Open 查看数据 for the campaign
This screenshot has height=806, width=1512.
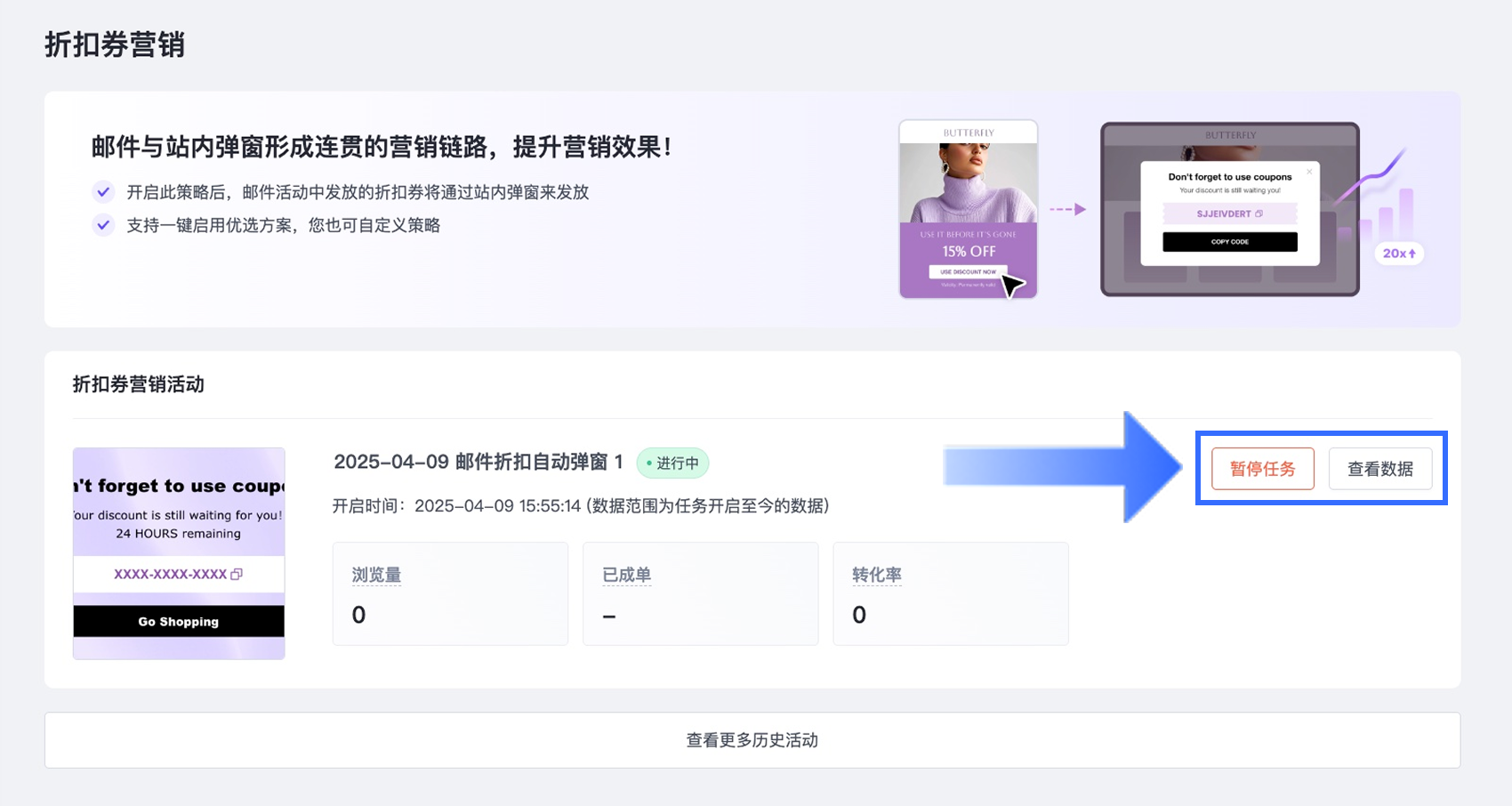click(1379, 469)
